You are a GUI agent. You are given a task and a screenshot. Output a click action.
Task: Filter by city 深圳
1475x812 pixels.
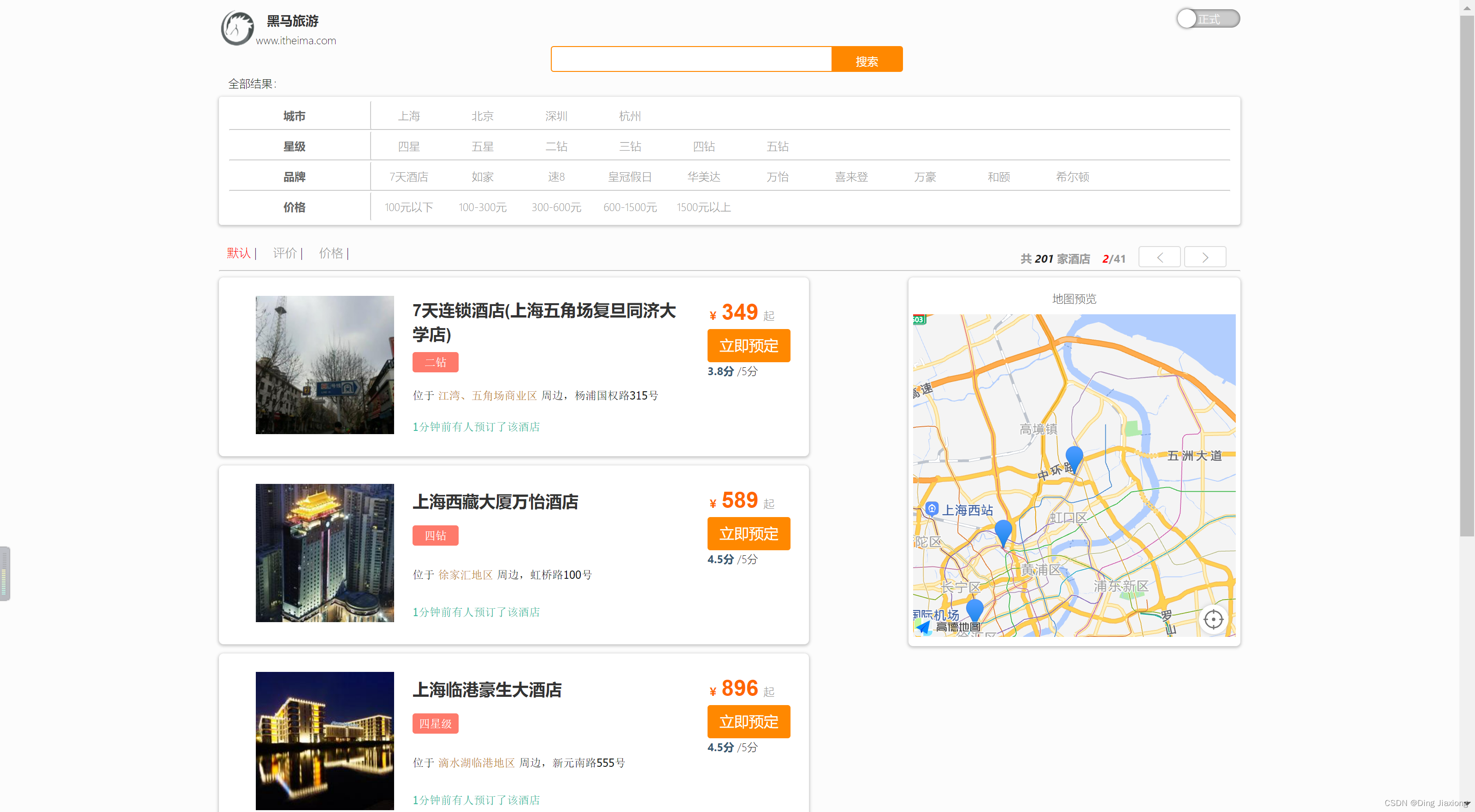pos(556,116)
